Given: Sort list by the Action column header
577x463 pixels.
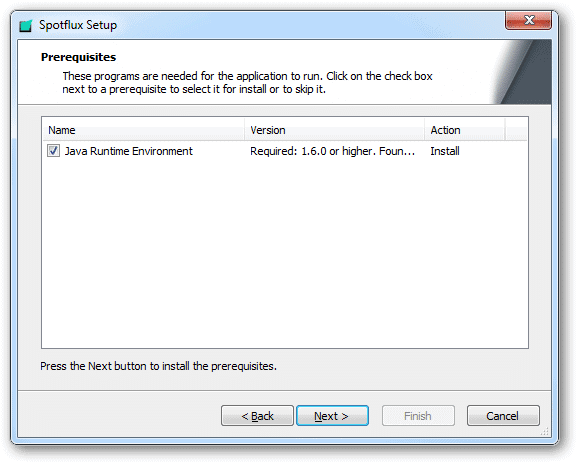Looking at the screenshot, I should [465, 130].
